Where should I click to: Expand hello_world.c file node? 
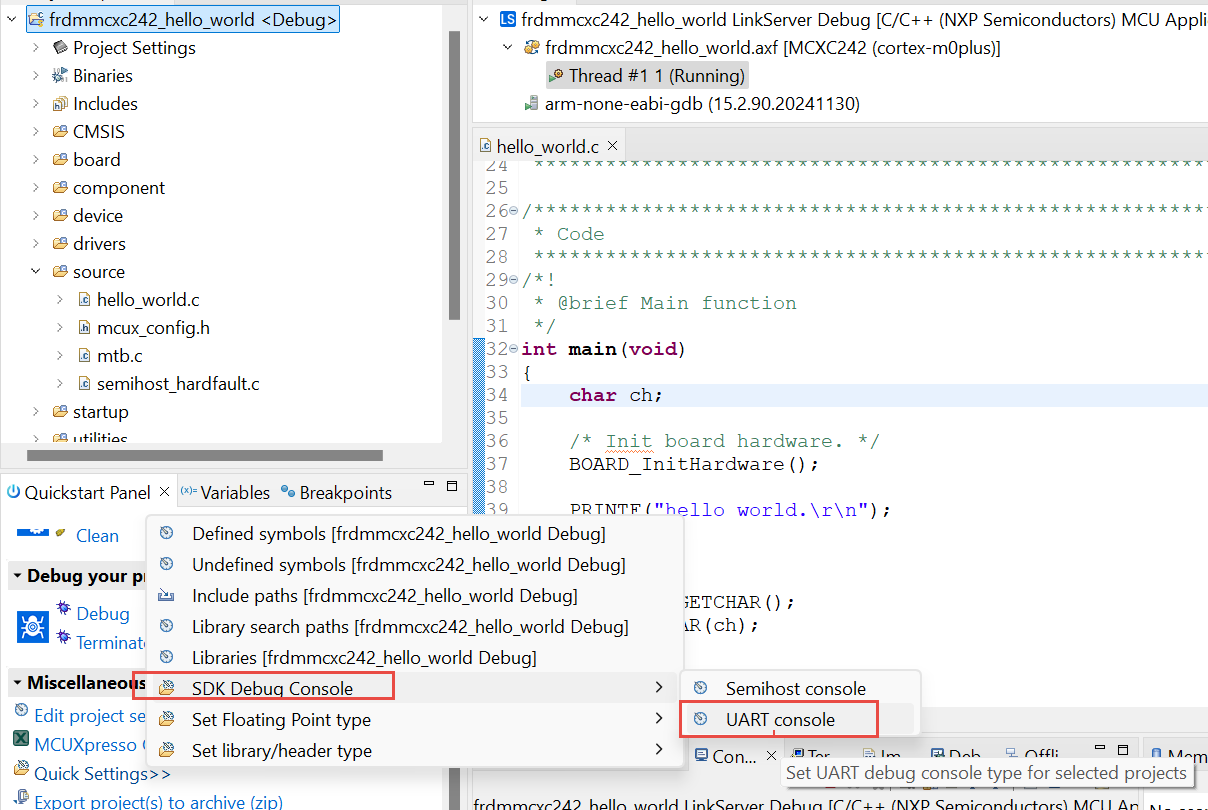(x=59, y=299)
